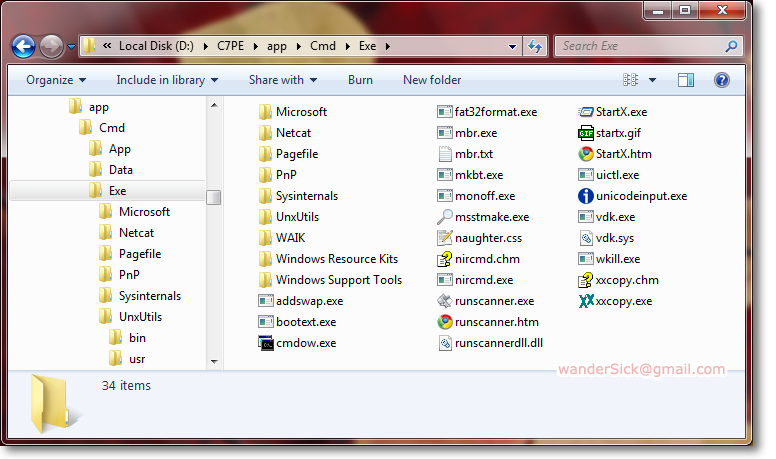Viewport: 776px width, 459px height.
Task: Click the New folder button
Action: point(432,80)
